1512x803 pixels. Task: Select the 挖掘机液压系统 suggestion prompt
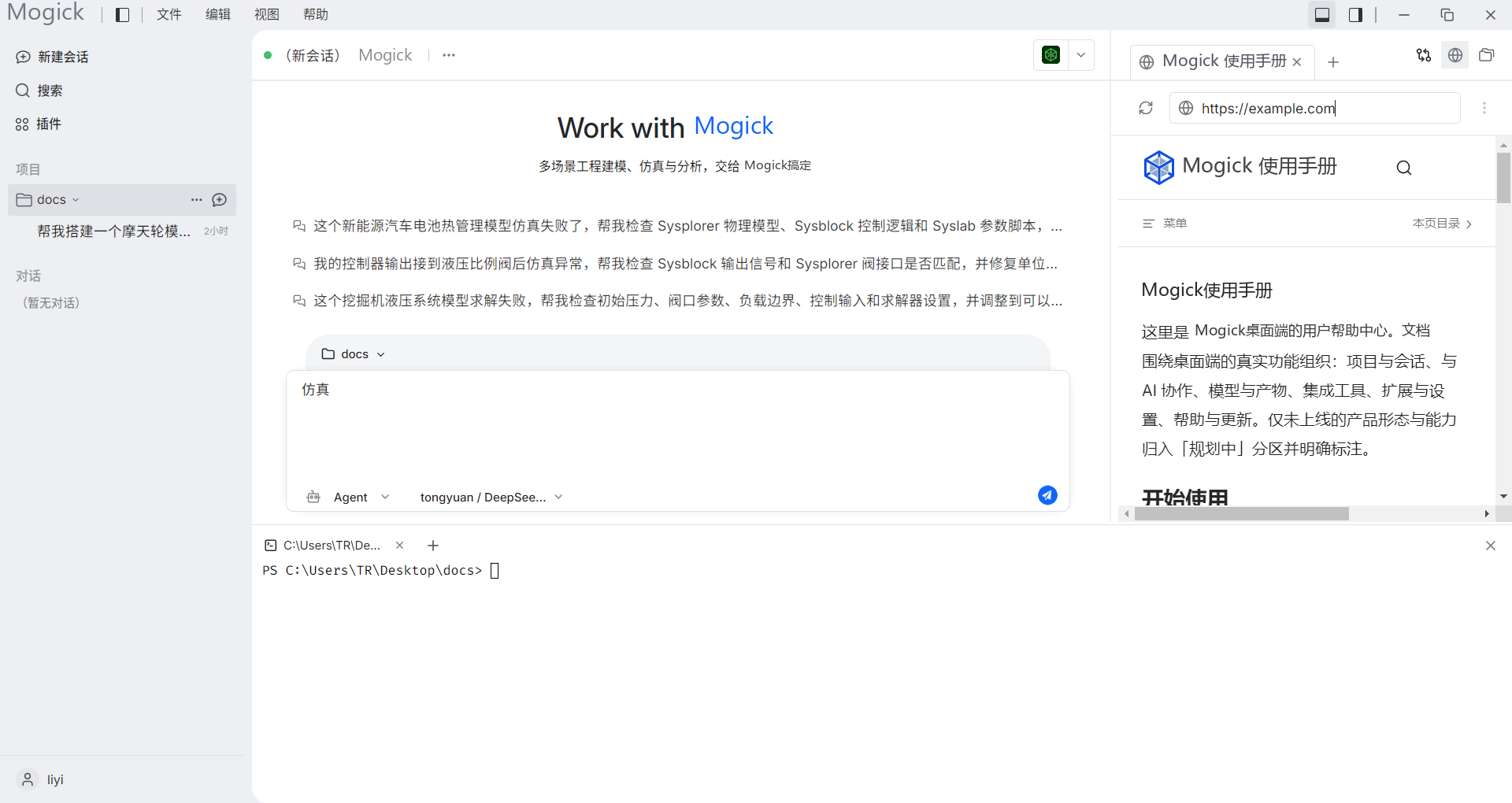click(677, 301)
